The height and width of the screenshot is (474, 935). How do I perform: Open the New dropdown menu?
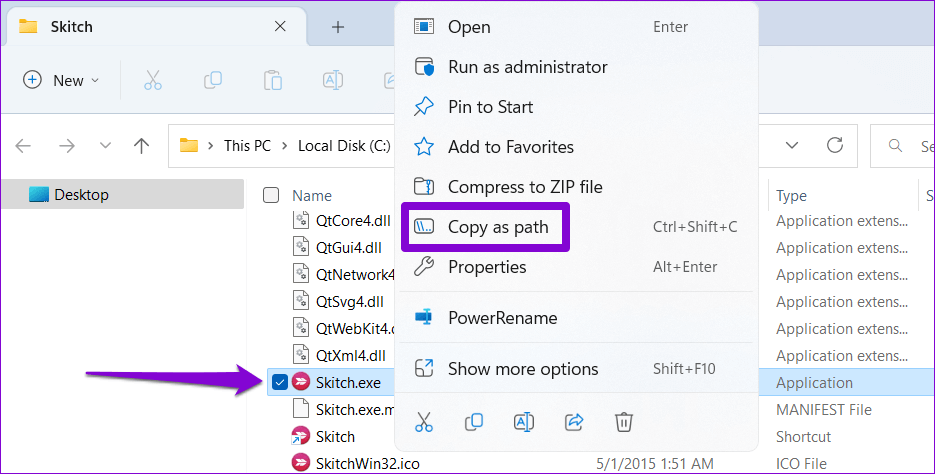61,80
